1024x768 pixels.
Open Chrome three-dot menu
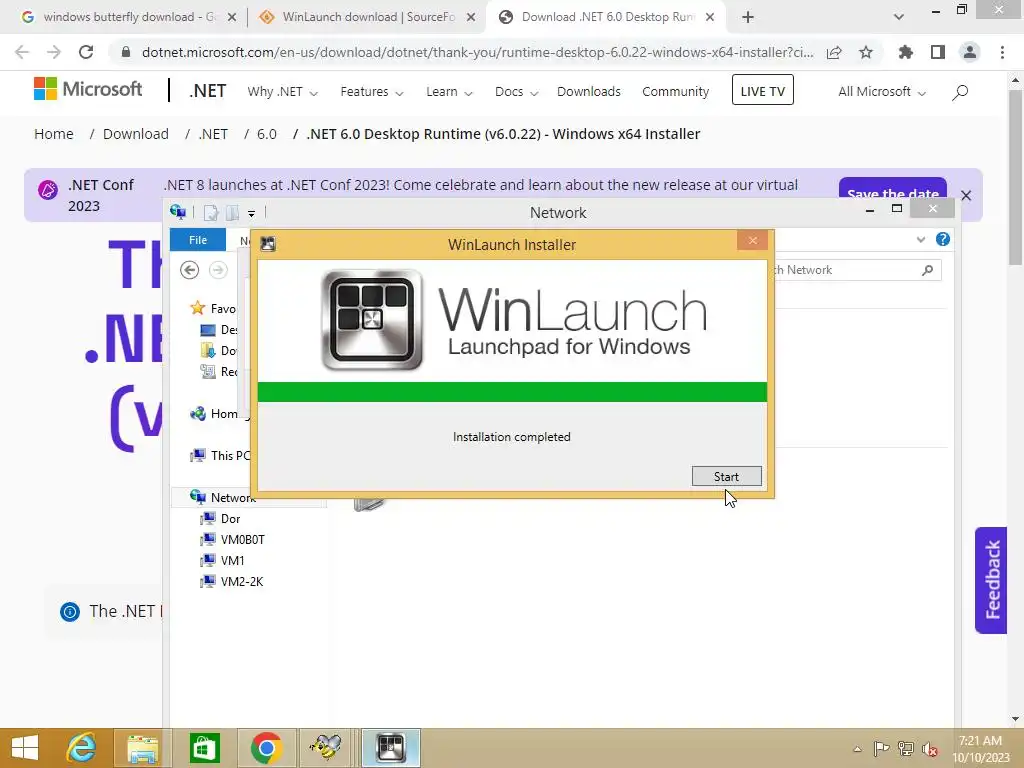pos(1002,52)
